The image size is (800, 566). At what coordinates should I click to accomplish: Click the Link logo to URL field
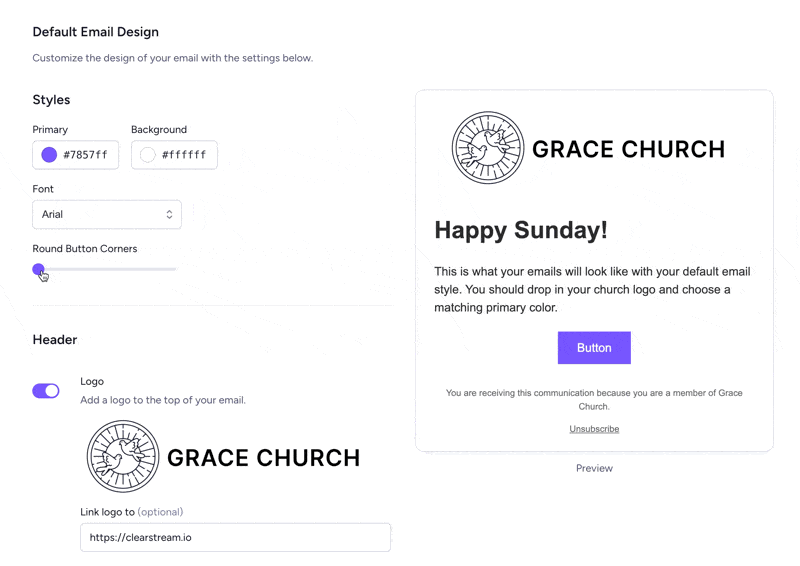pos(235,537)
